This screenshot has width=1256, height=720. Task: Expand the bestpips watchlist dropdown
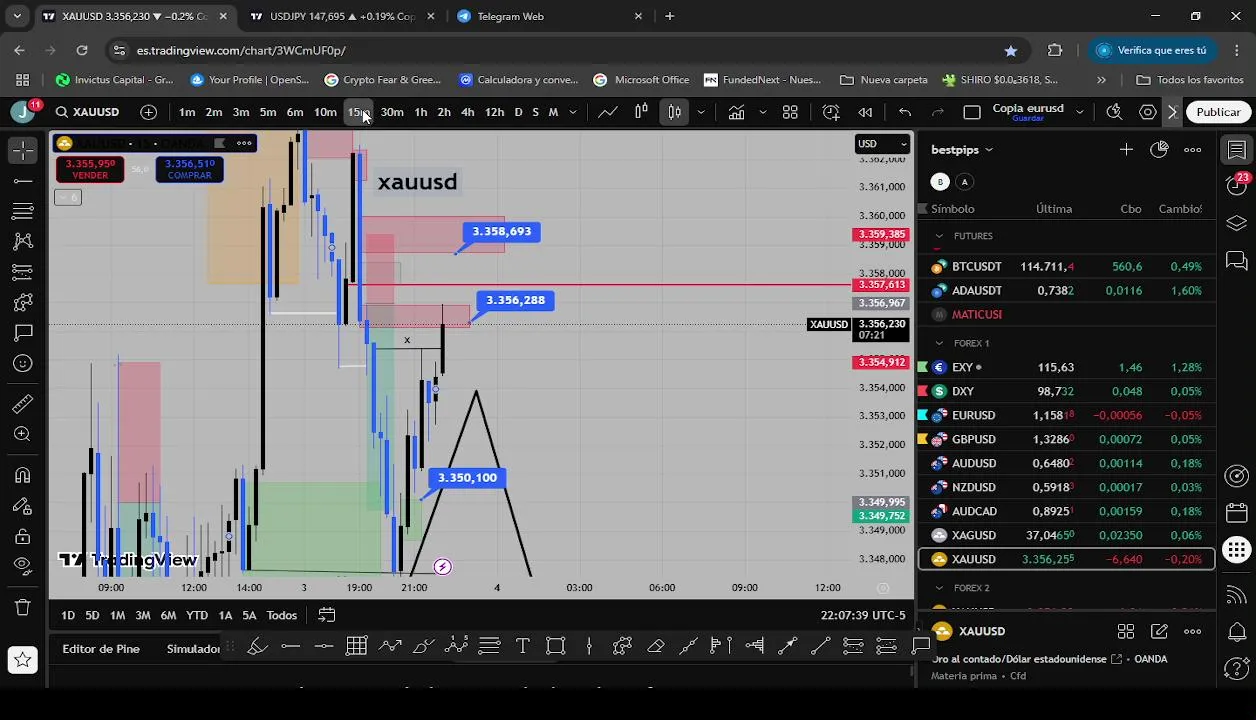coord(962,150)
